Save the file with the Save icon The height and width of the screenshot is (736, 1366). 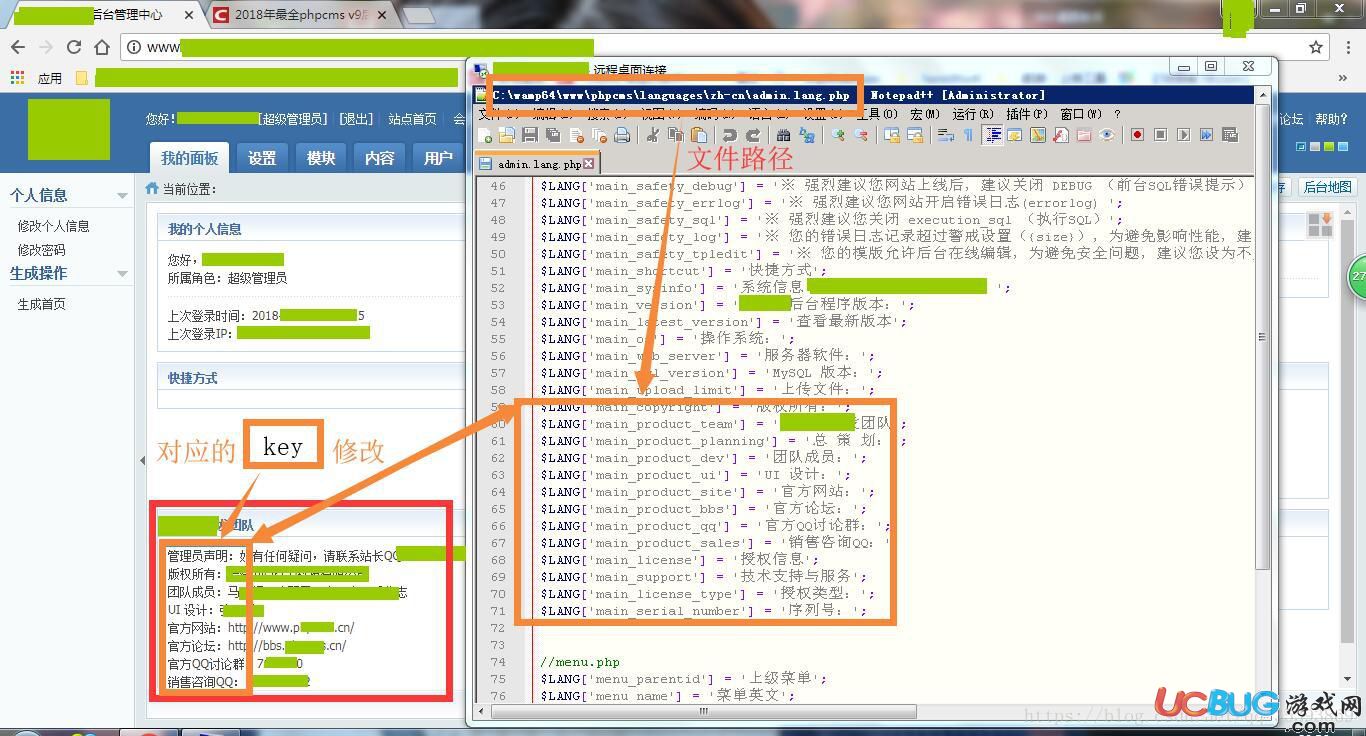coord(530,135)
